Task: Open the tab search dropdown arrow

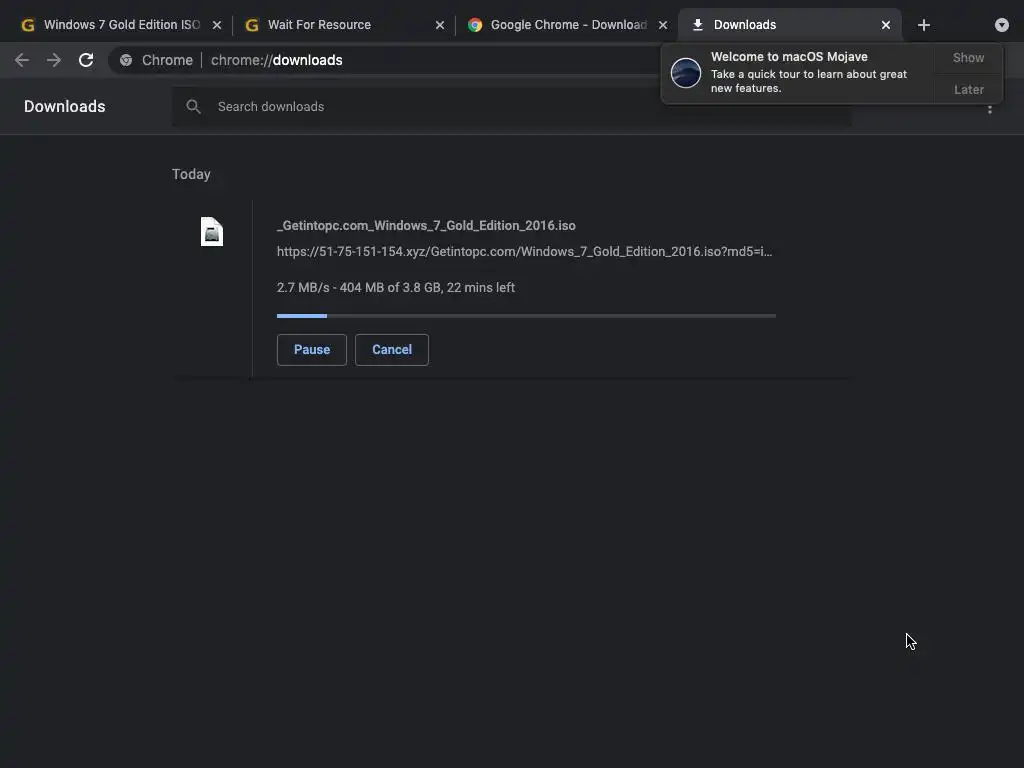Action: pyautogui.click(x=1002, y=25)
